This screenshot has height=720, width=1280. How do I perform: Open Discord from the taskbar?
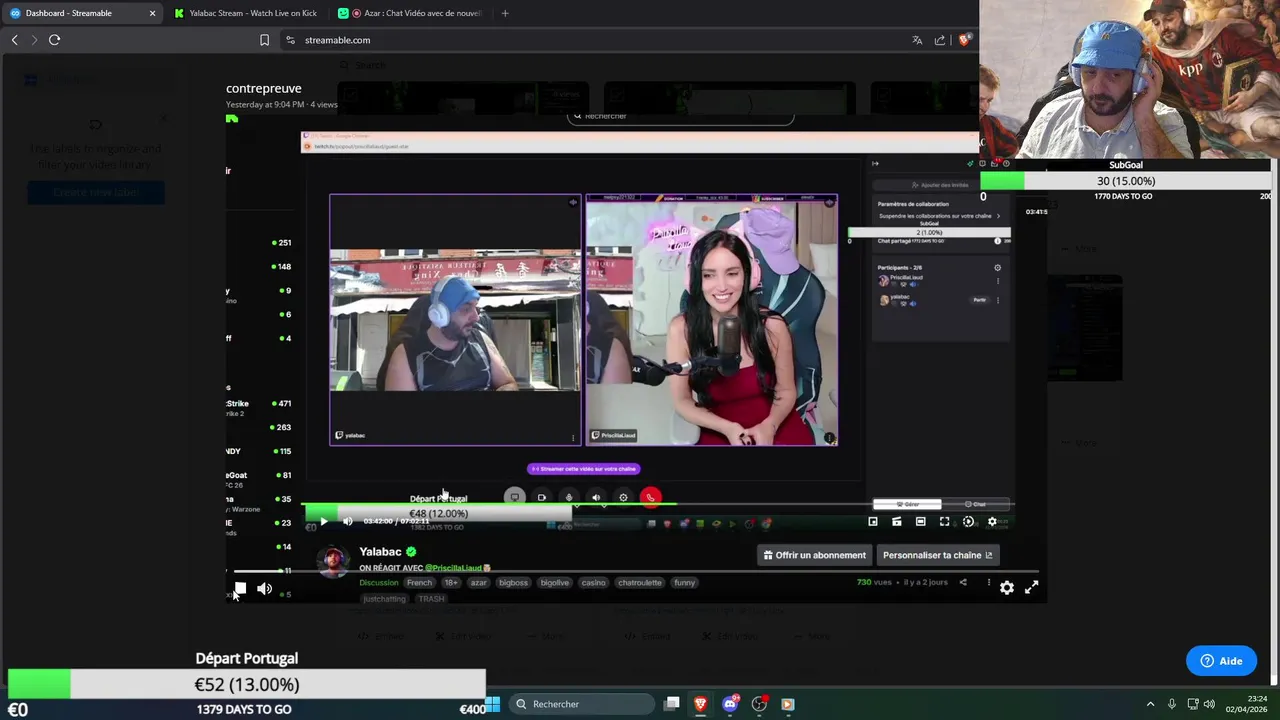pyautogui.click(x=730, y=704)
